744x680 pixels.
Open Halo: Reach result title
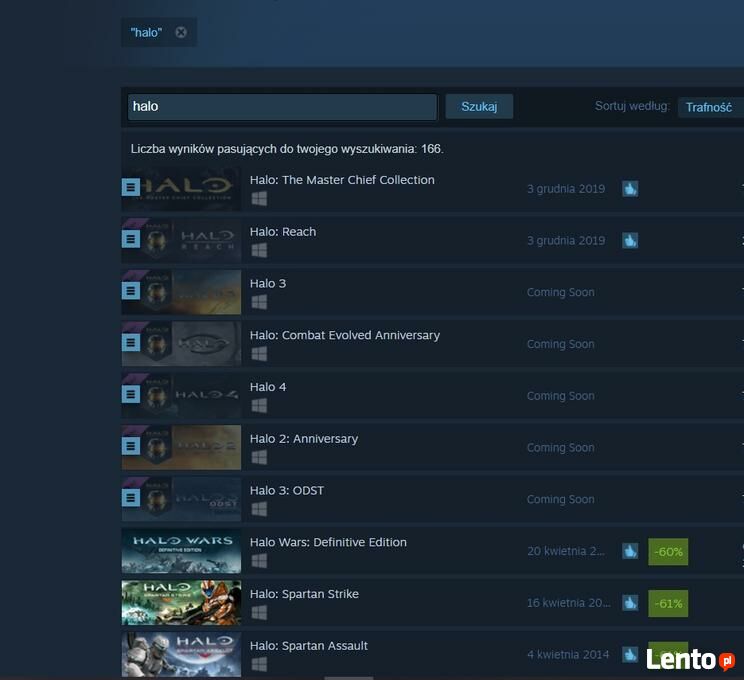pos(283,232)
